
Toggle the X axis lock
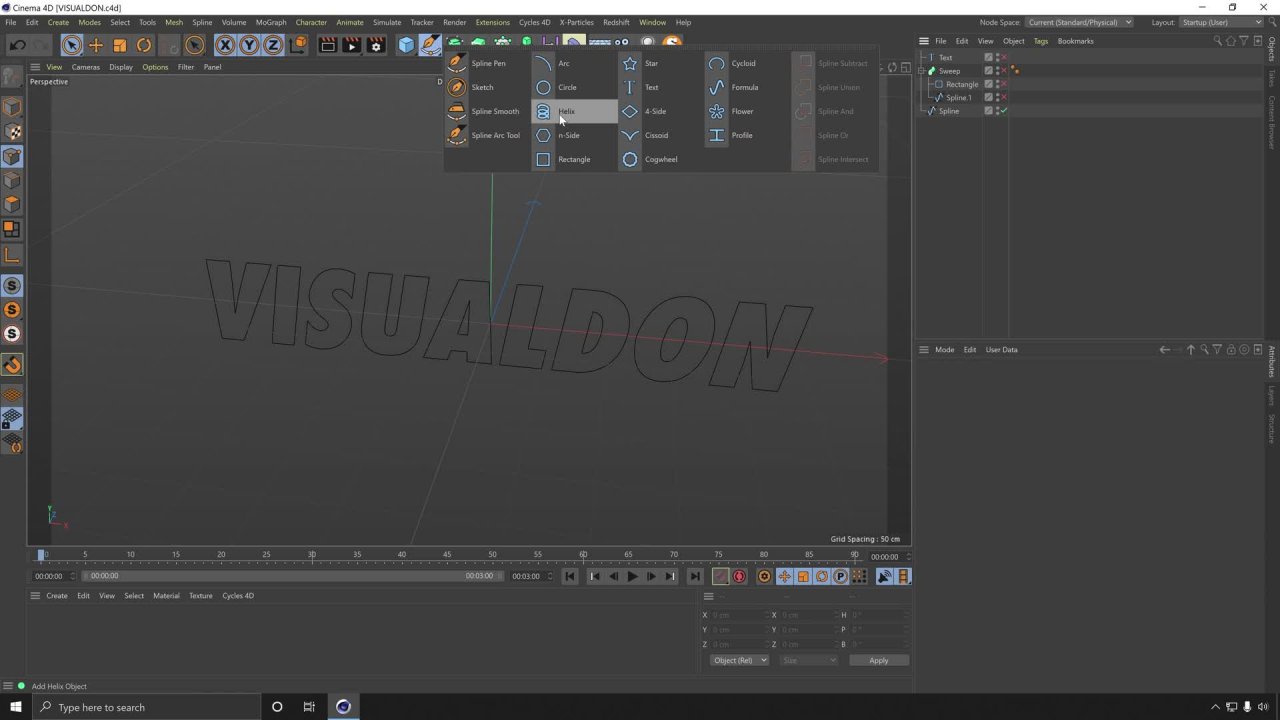pos(225,45)
